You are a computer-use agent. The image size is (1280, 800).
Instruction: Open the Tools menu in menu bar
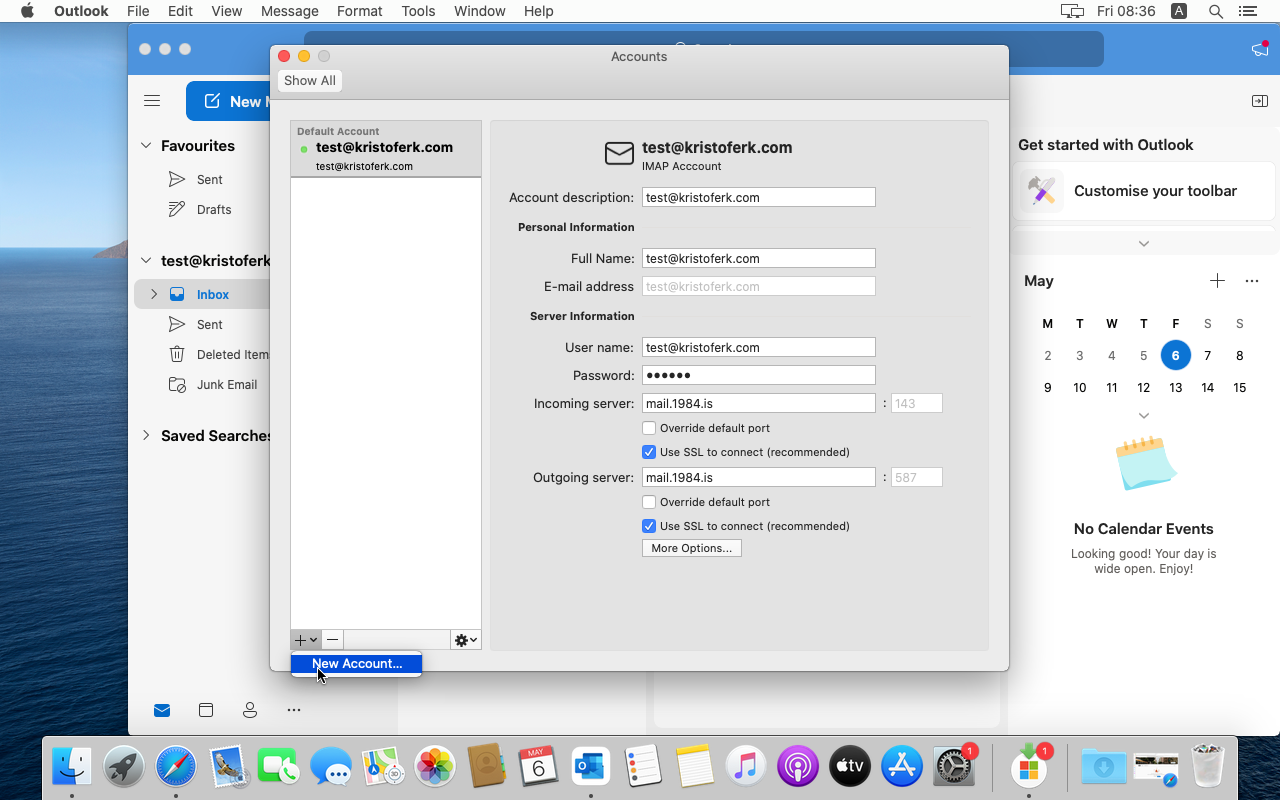click(418, 11)
